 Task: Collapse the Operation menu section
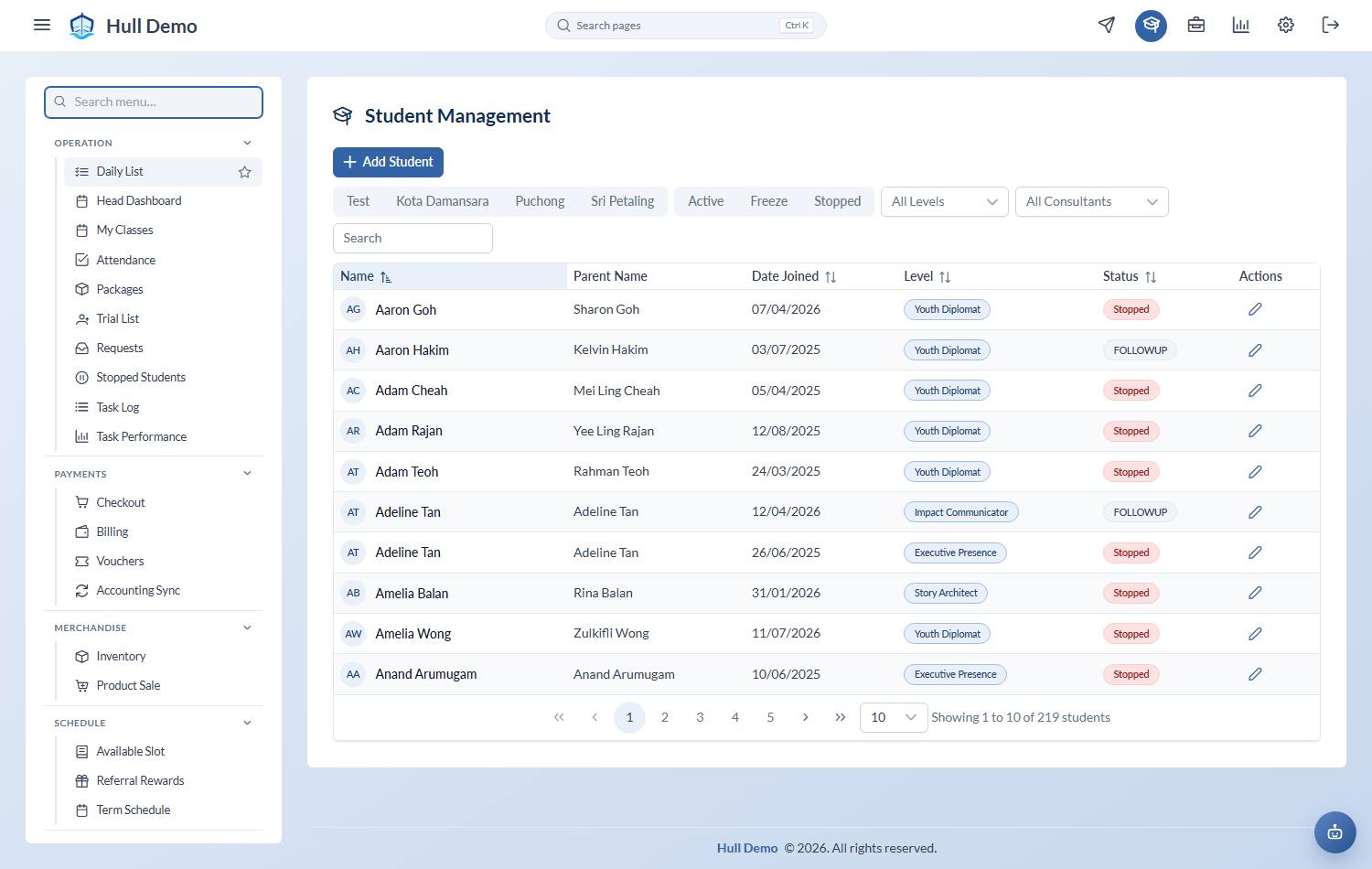pos(247,143)
